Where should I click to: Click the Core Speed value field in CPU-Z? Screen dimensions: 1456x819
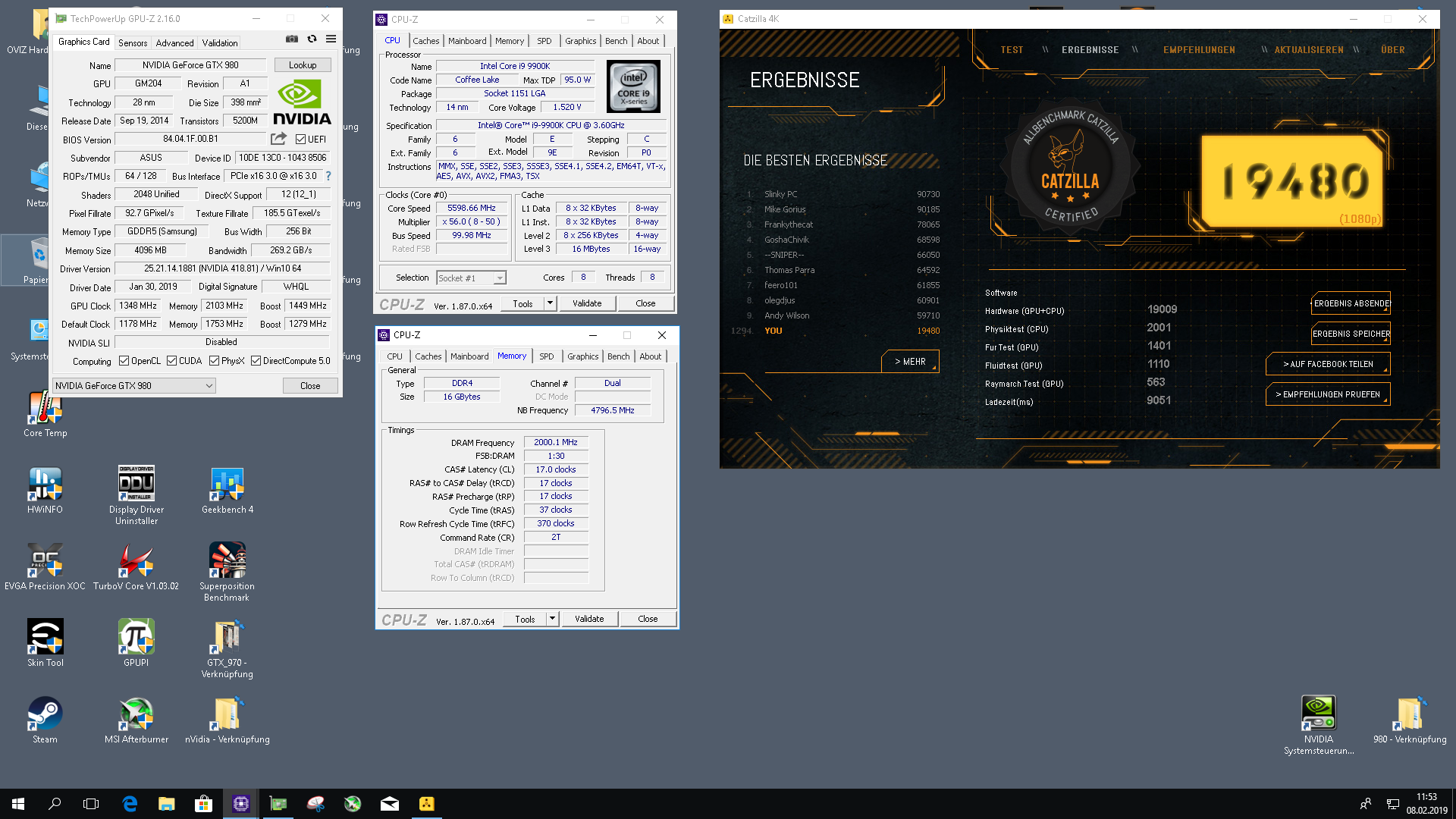click(x=472, y=208)
